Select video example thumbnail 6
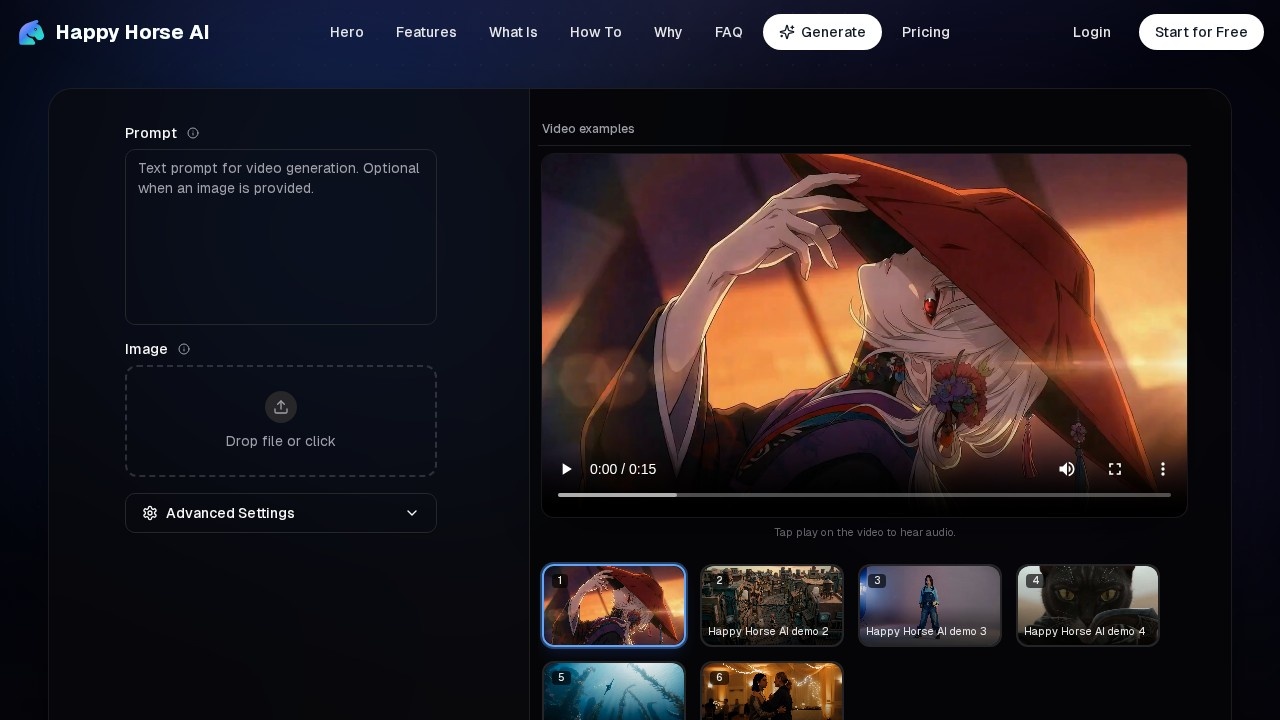 (772, 691)
